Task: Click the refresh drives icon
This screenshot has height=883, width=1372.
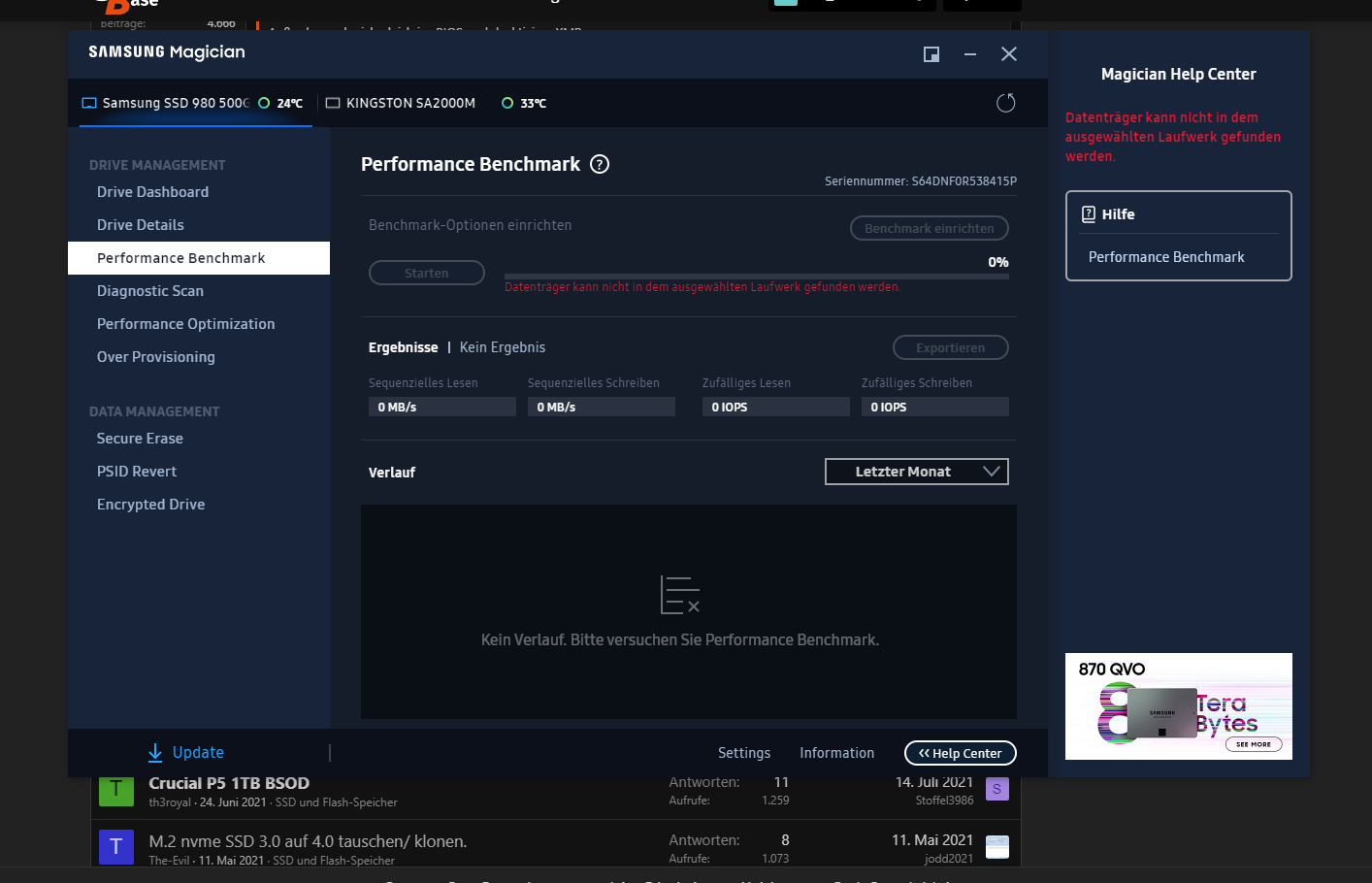Action: coord(1006,103)
